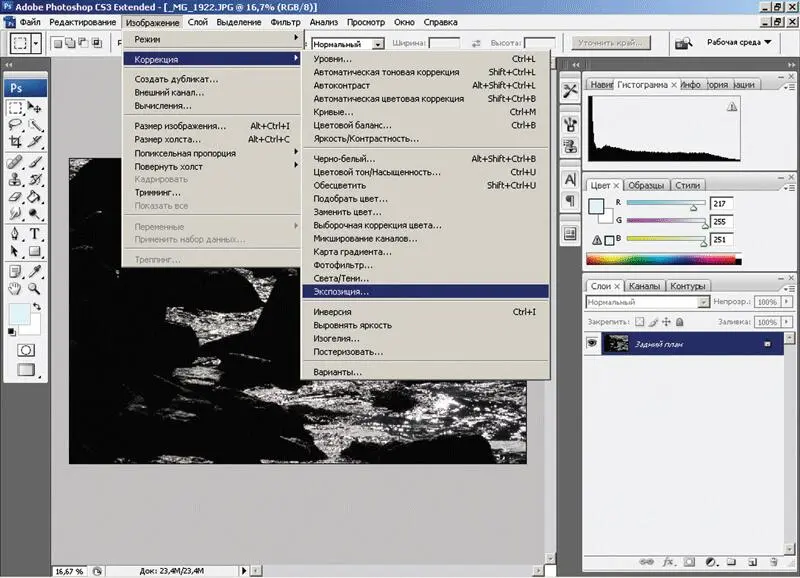The height and width of the screenshot is (578, 800).
Task: Choose Intersect with selection mode
Action: pos(97,43)
